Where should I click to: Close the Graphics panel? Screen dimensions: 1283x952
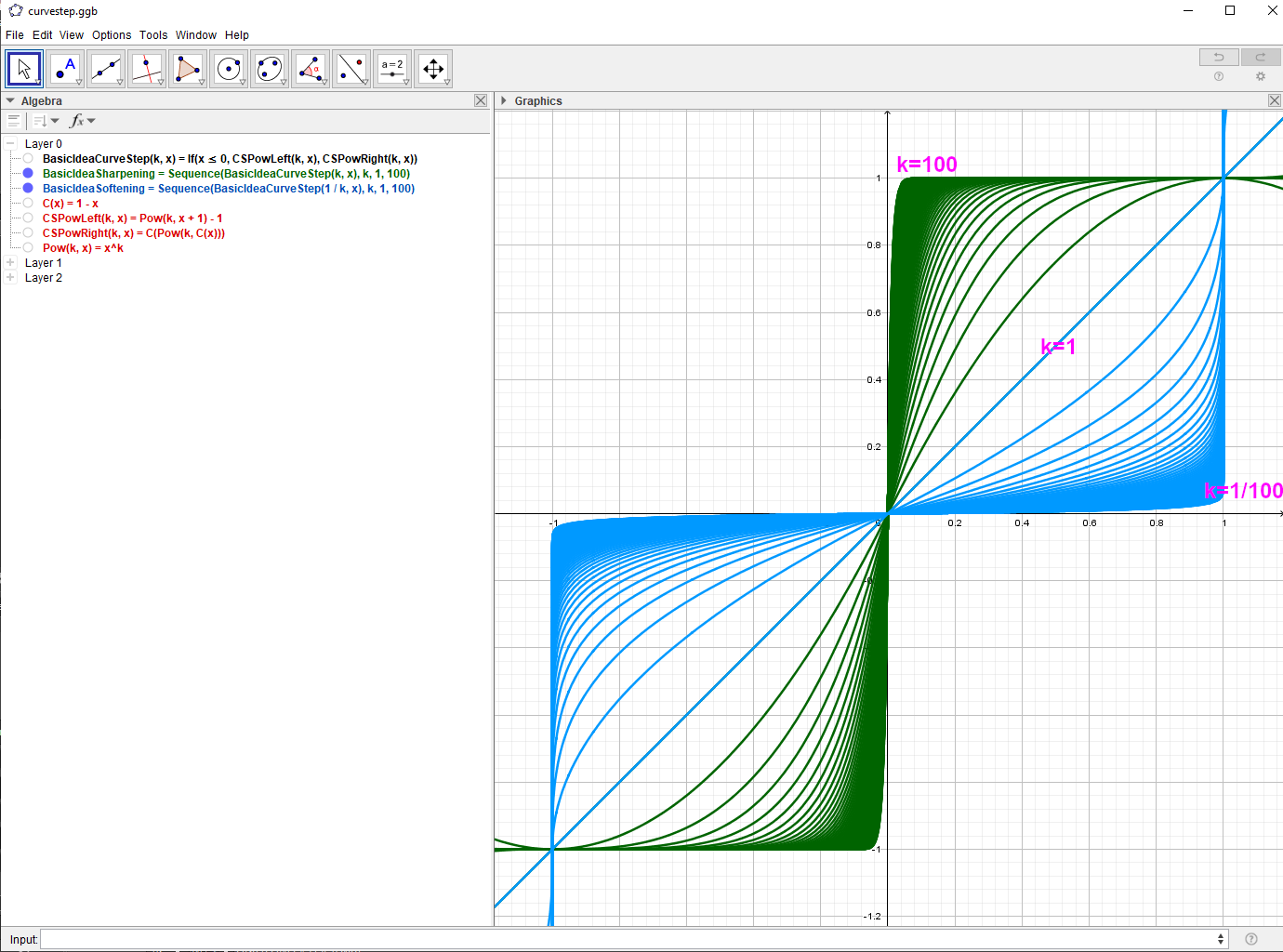[x=1275, y=100]
